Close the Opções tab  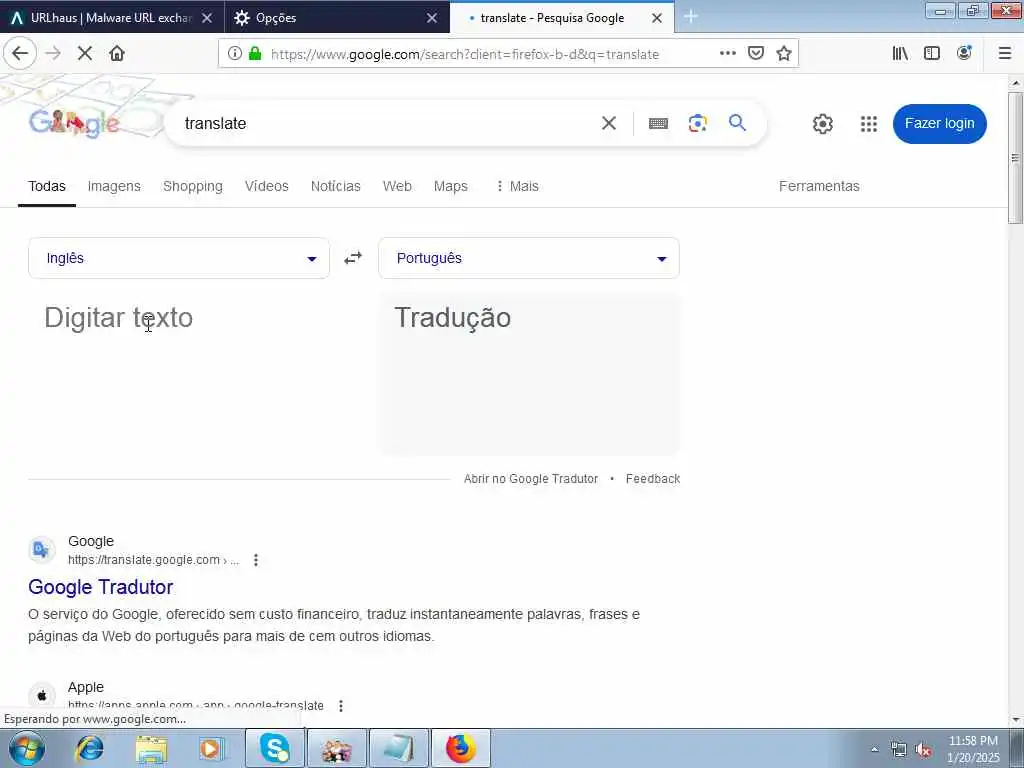pos(432,18)
